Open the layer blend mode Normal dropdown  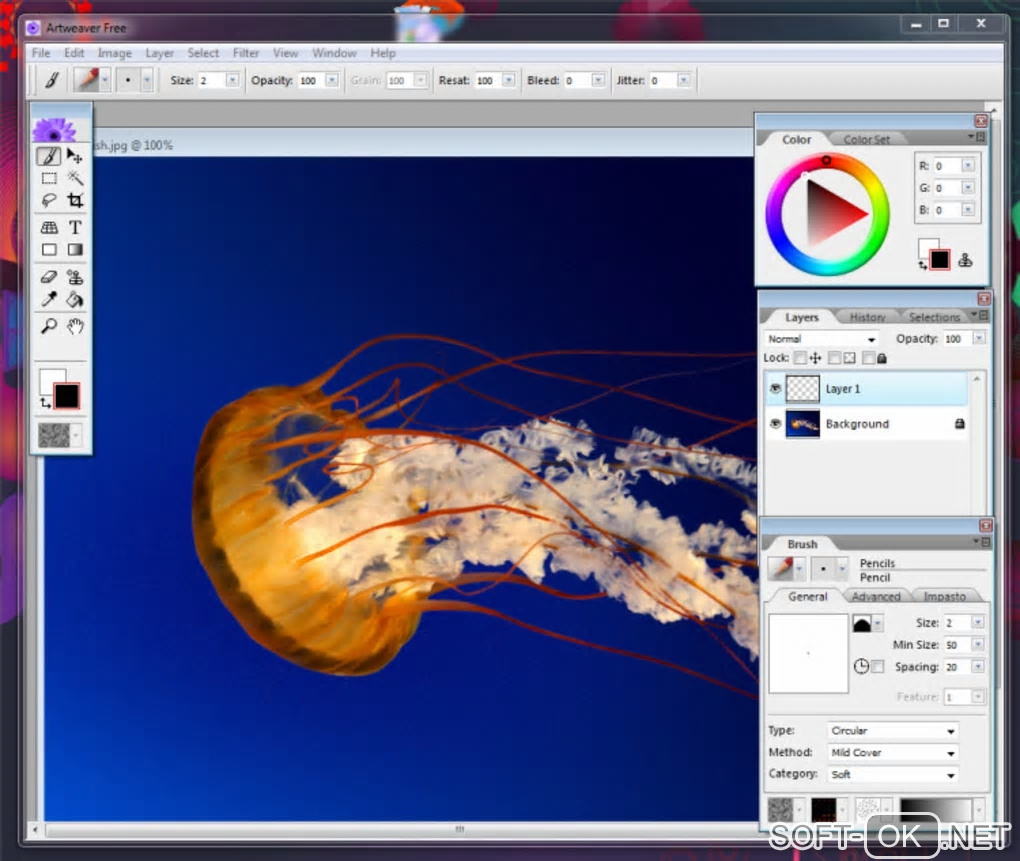tap(822, 339)
